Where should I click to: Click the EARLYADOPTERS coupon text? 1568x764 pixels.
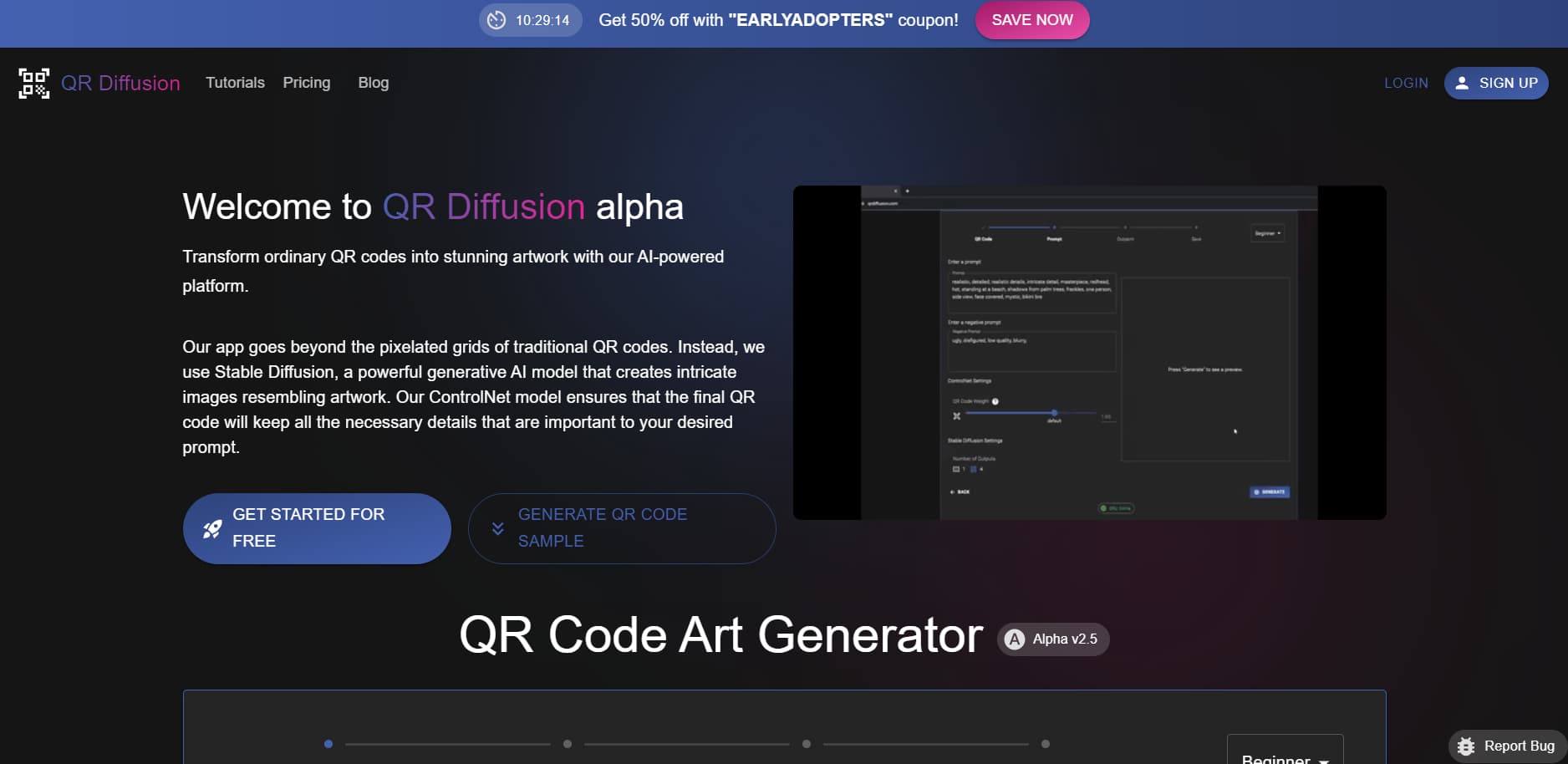pos(811,20)
